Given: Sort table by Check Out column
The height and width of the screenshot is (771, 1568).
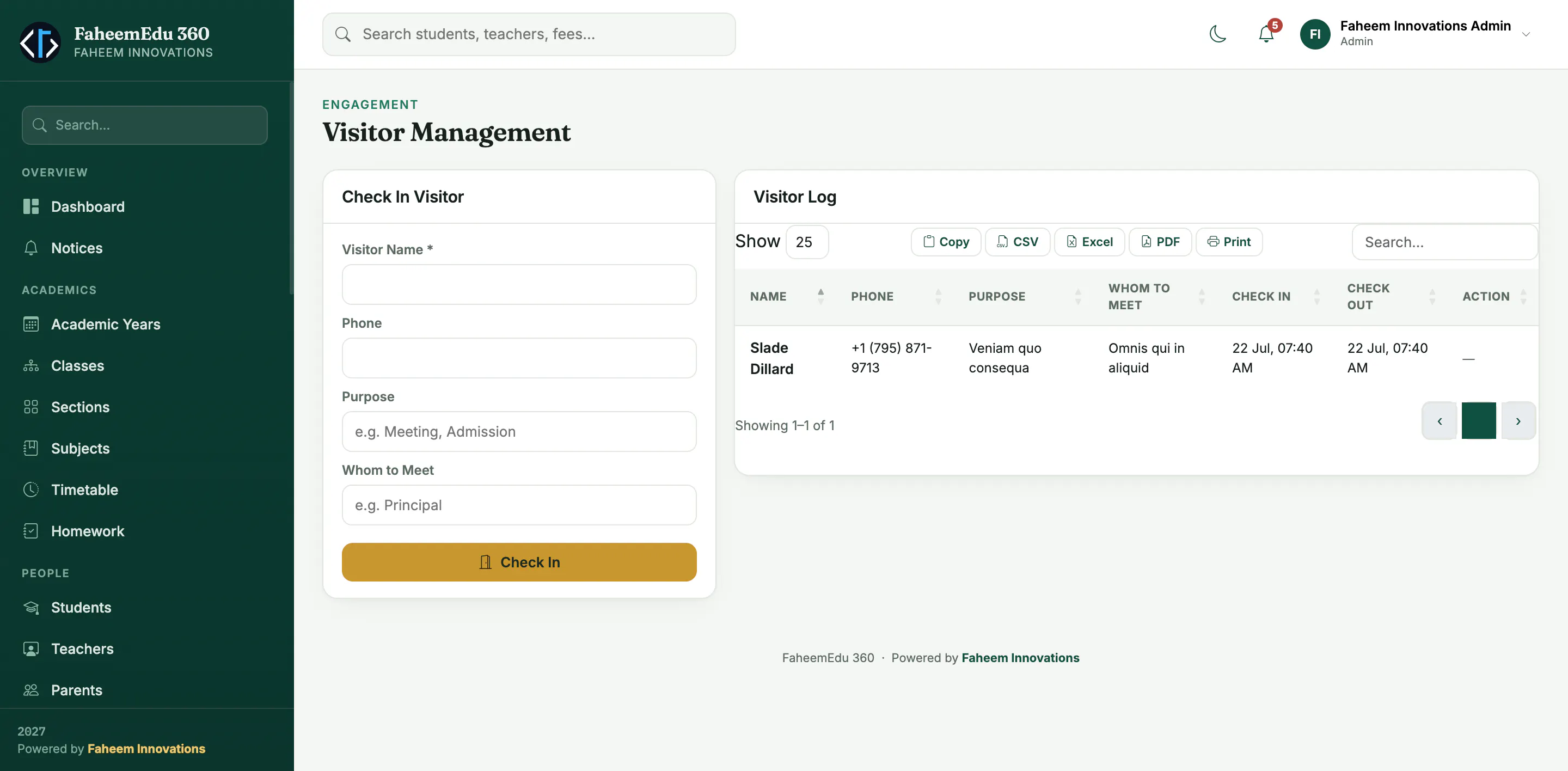Looking at the screenshot, I should pyautogui.click(x=1391, y=296).
